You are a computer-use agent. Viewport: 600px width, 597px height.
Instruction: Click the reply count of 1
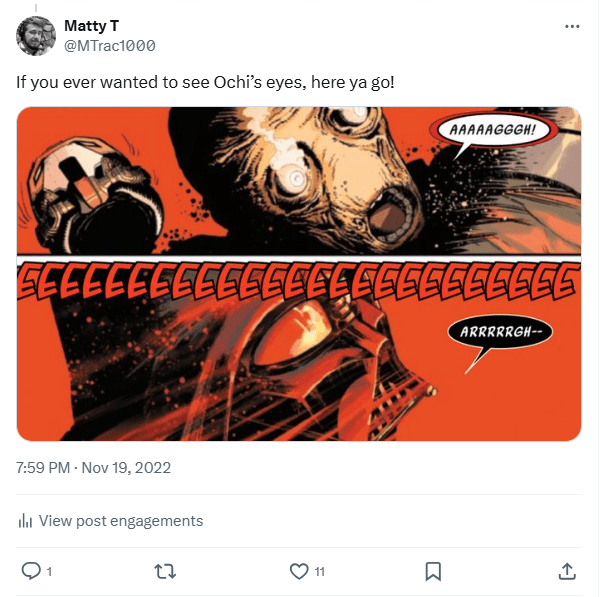click(49, 572)
